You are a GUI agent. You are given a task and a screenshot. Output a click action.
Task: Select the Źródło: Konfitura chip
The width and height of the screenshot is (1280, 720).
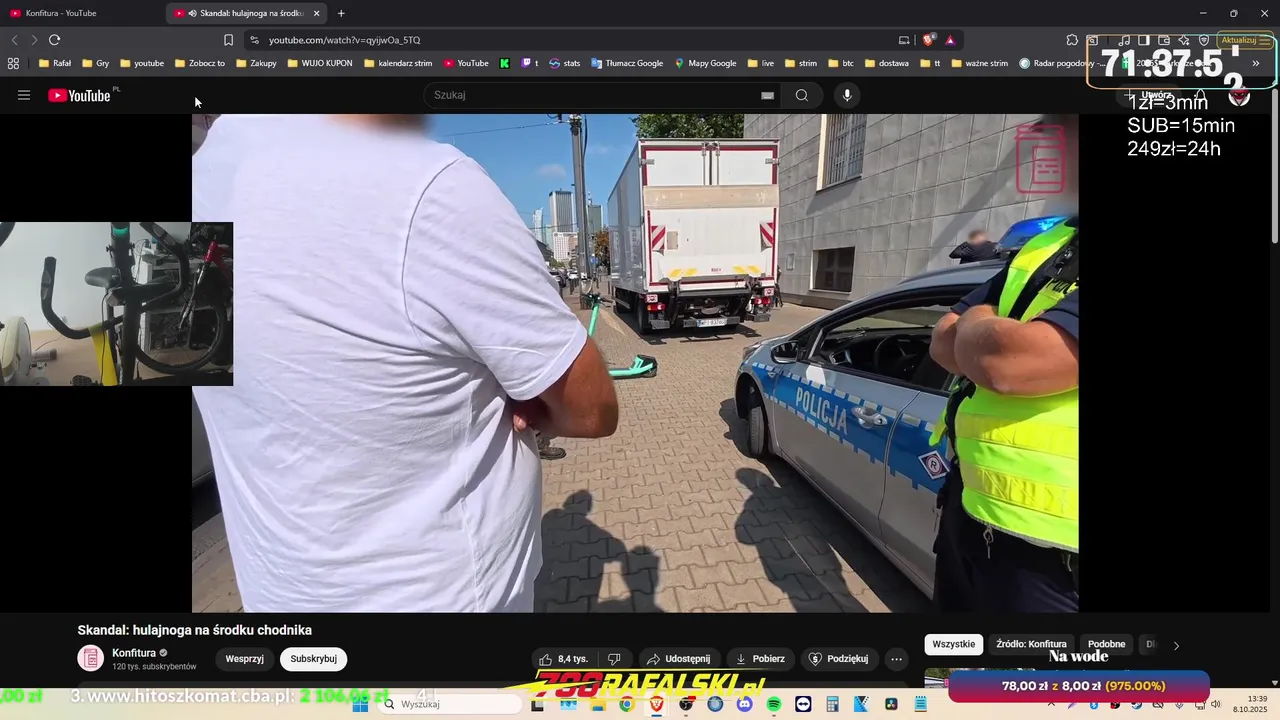pyautogui.click(x=1031, y=644)
